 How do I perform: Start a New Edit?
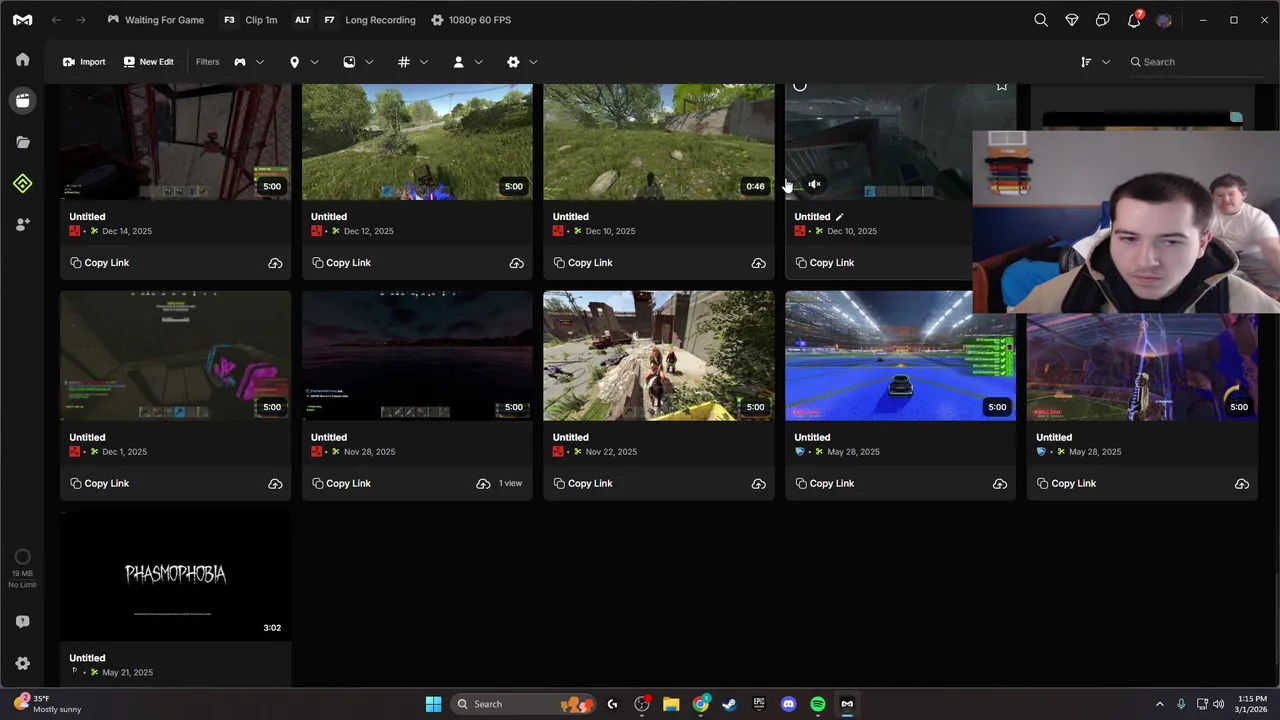(148, 62)
